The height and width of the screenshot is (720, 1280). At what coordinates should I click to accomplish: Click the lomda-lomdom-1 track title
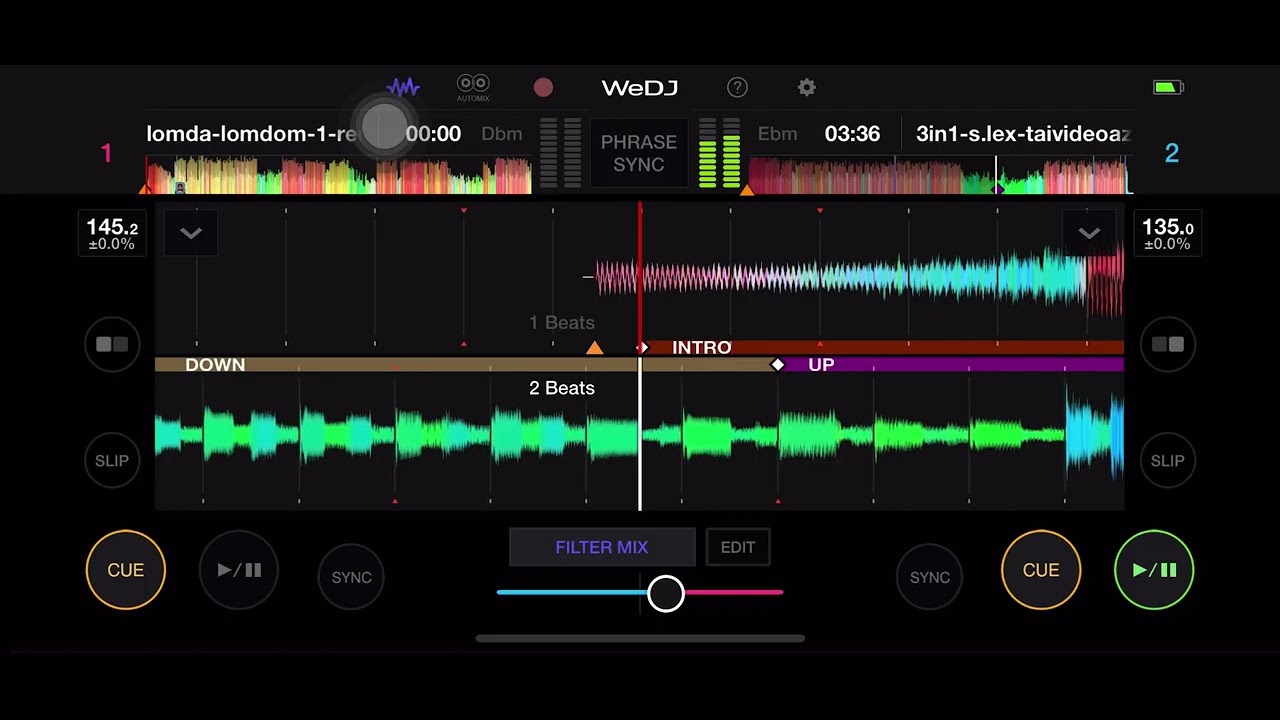tap(252, 133)
